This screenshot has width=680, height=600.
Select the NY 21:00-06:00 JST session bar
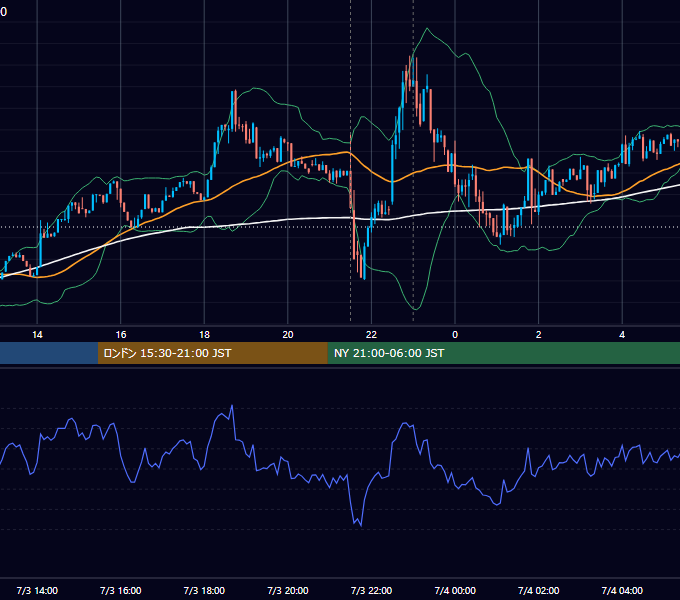tap(503, 353)
